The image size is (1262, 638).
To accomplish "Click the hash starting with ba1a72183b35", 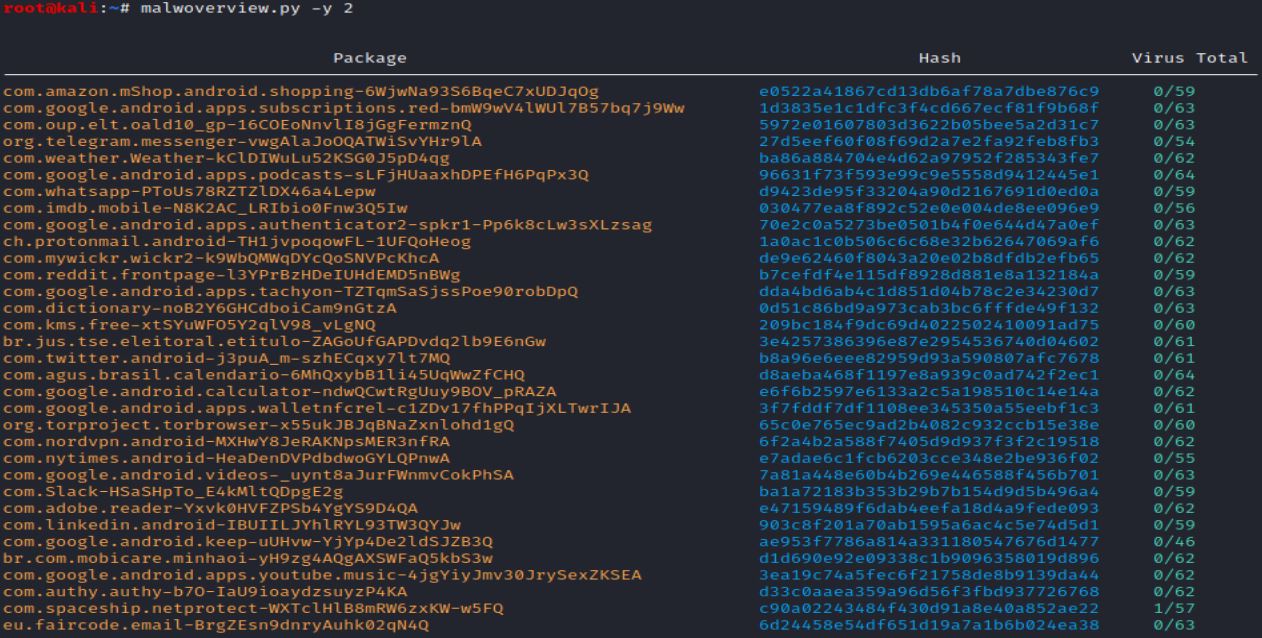I will click(x=929, y=490).
